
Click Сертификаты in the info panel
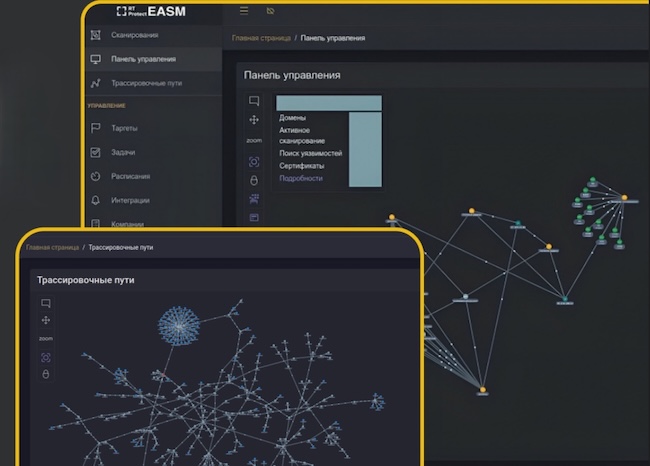click(x=302, y=166)
